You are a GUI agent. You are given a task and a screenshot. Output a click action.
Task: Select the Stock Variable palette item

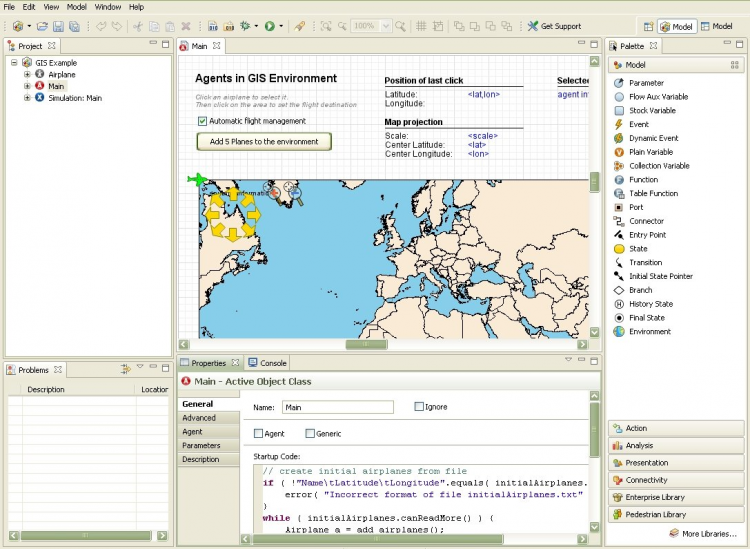click(x=651, y=110)
